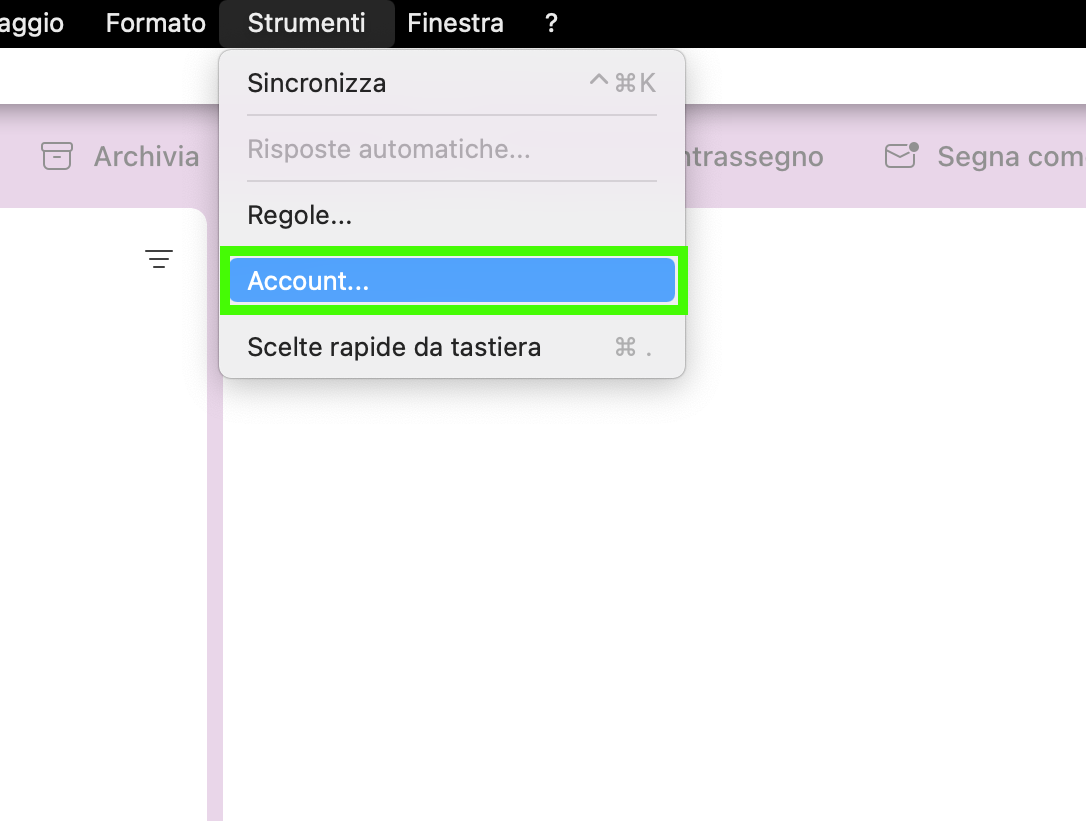The image size is (1086, 821).
Task: Click the Sincronizza keyboard shortcut hint
Action: point(622,82)
